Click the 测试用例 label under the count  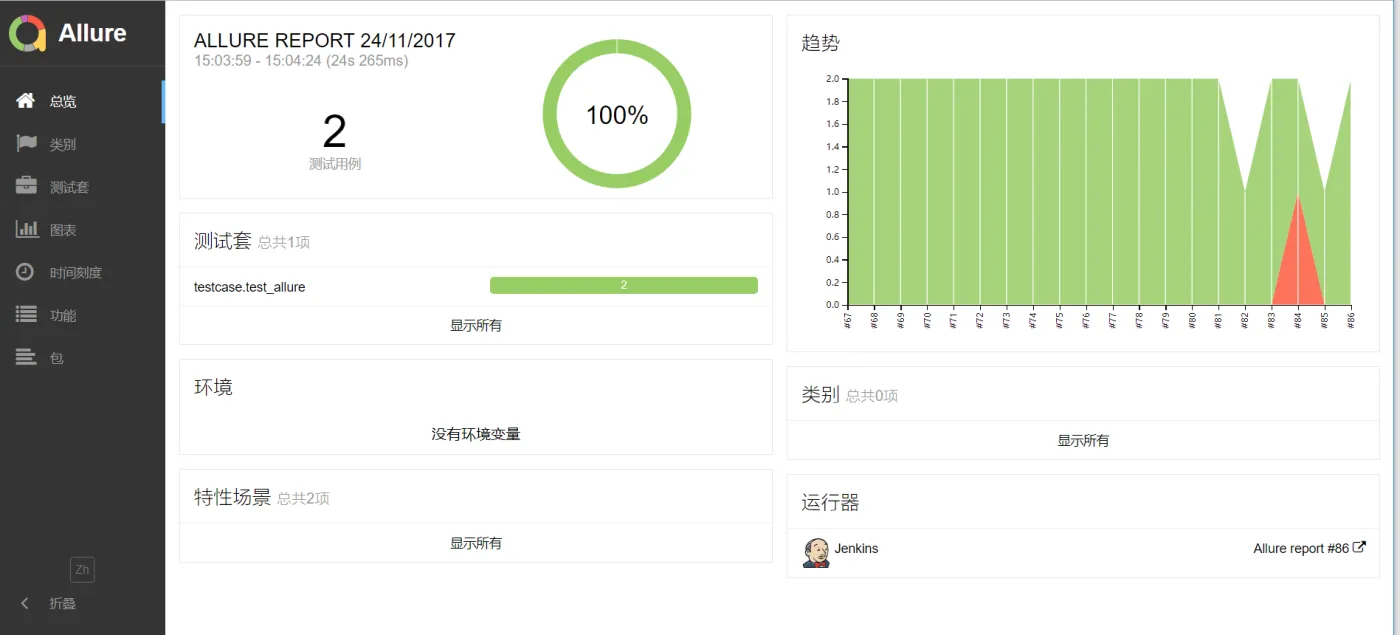coord(335,164)
